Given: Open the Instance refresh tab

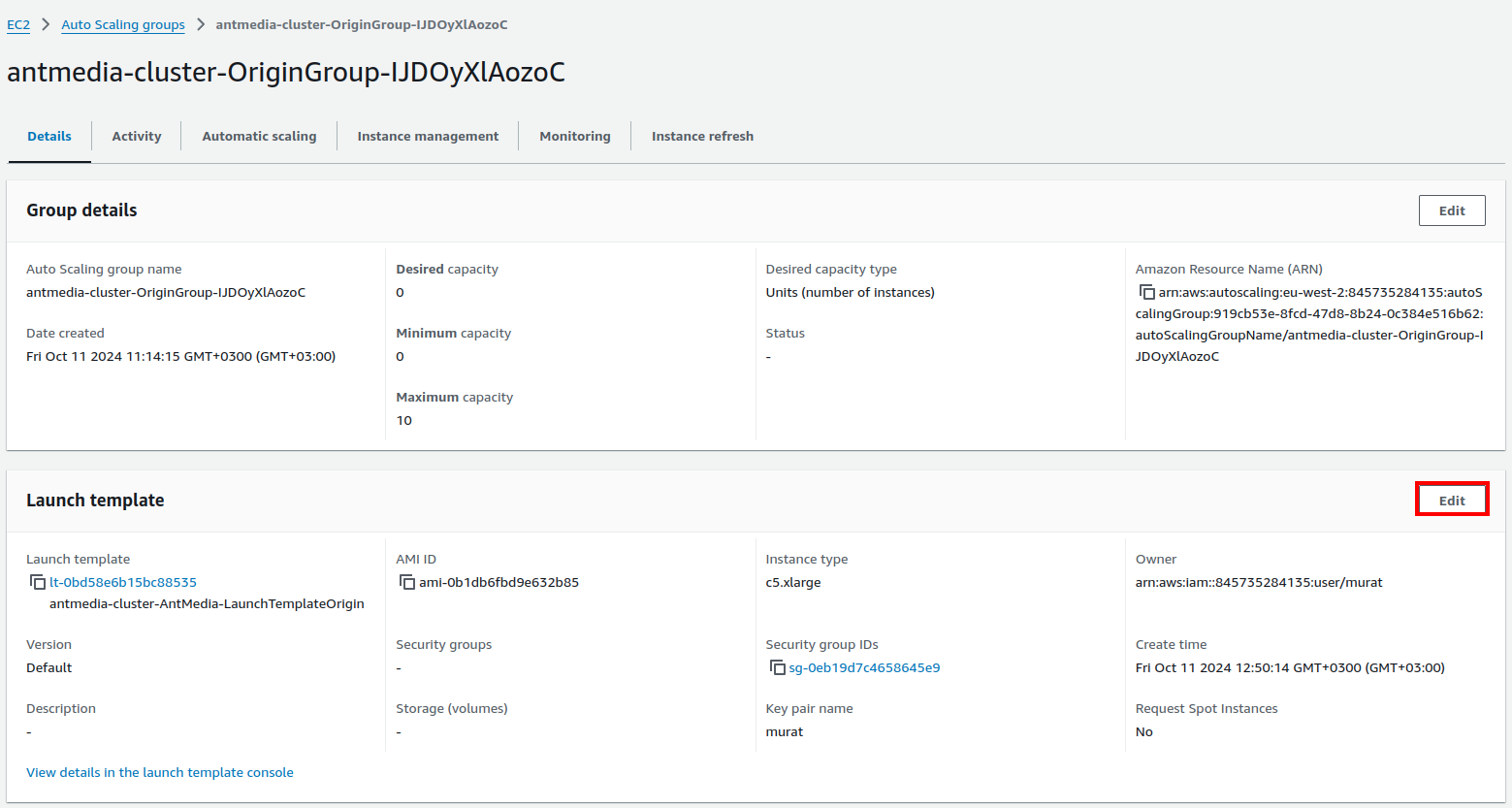Looking at the screenshot, I should pos(702,136).
